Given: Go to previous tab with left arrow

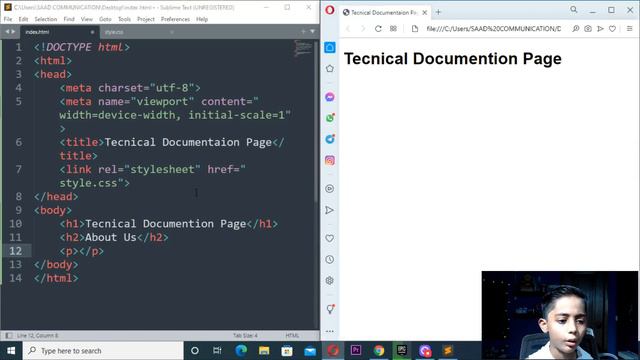Looking at the screenshot, I should click(7, 31).
